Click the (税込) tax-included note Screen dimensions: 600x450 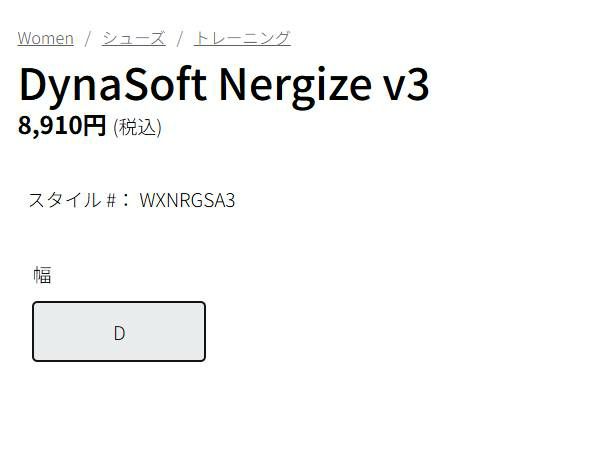click(x=137, y=127)
